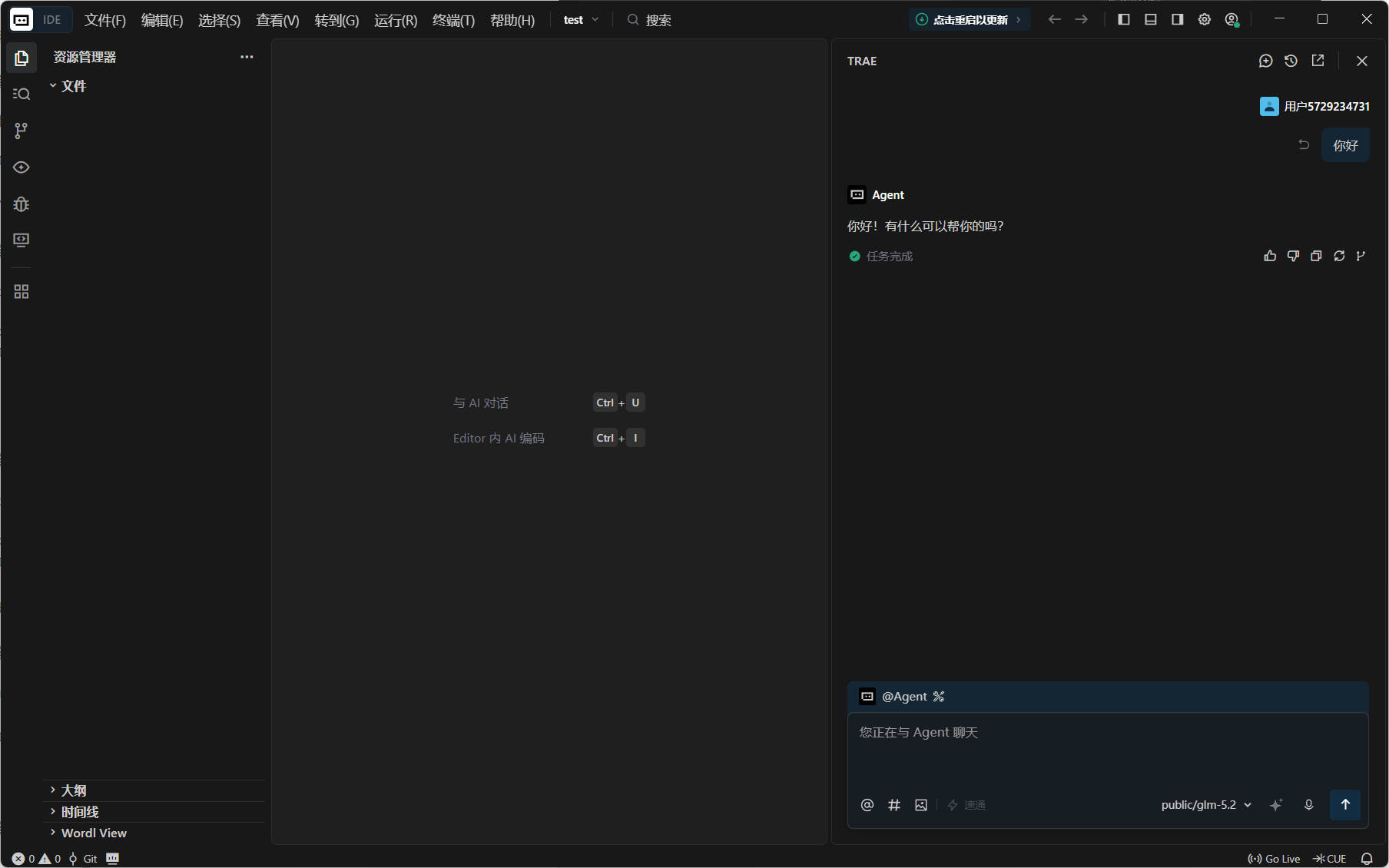Open the 终端(T) menu
The image size is (1389, 868).
coord(453,20)
